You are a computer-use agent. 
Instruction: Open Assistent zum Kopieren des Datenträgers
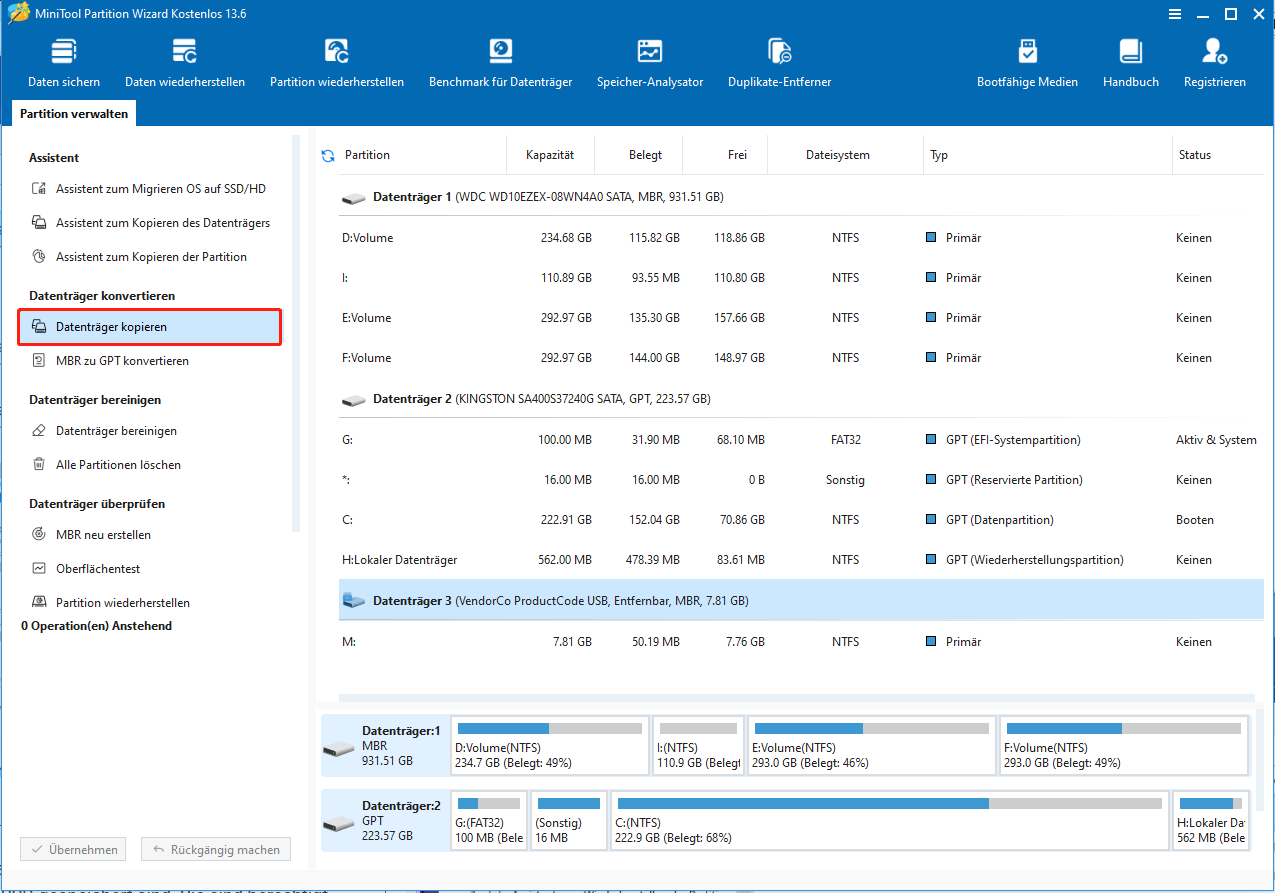pyautogui.click(x=151, y=223)
